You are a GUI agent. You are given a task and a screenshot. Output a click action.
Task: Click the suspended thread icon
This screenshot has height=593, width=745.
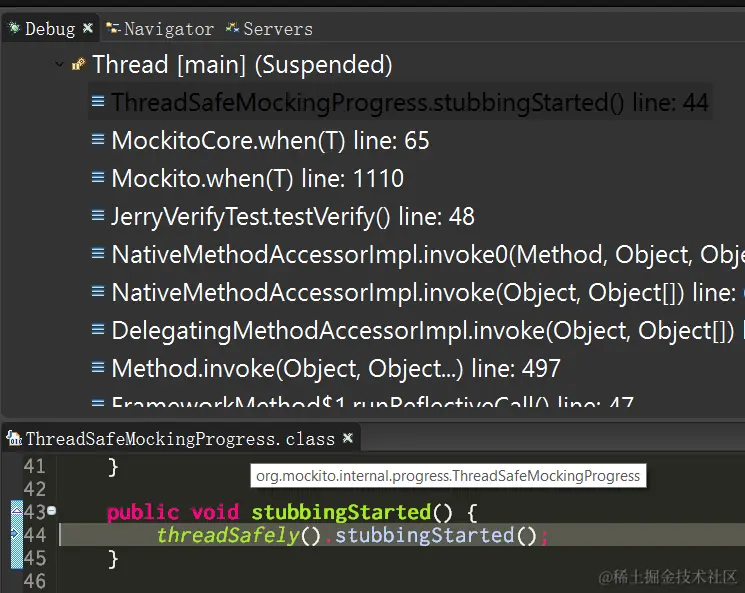(78, 64)
